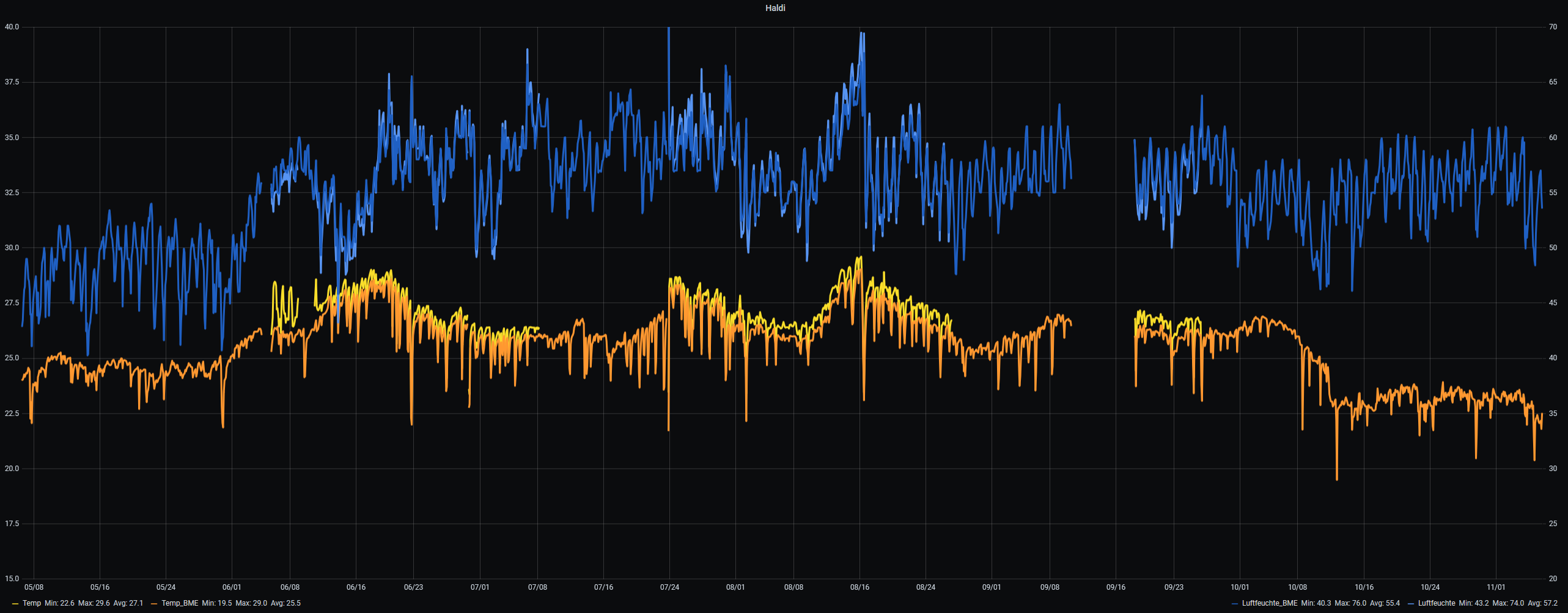Toggle the Temp_BME series in the legend
1568x613 pixels.
coord(180,603)
